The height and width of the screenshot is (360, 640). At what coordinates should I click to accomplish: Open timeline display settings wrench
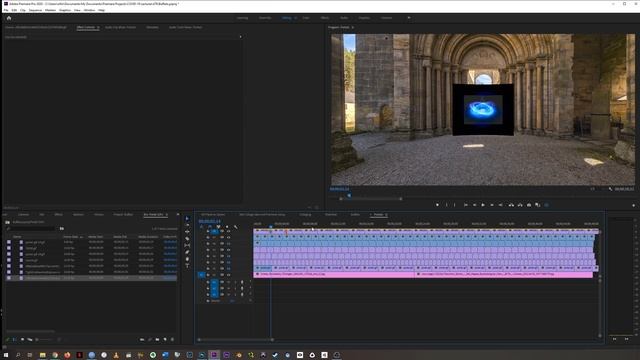point(236,227)
